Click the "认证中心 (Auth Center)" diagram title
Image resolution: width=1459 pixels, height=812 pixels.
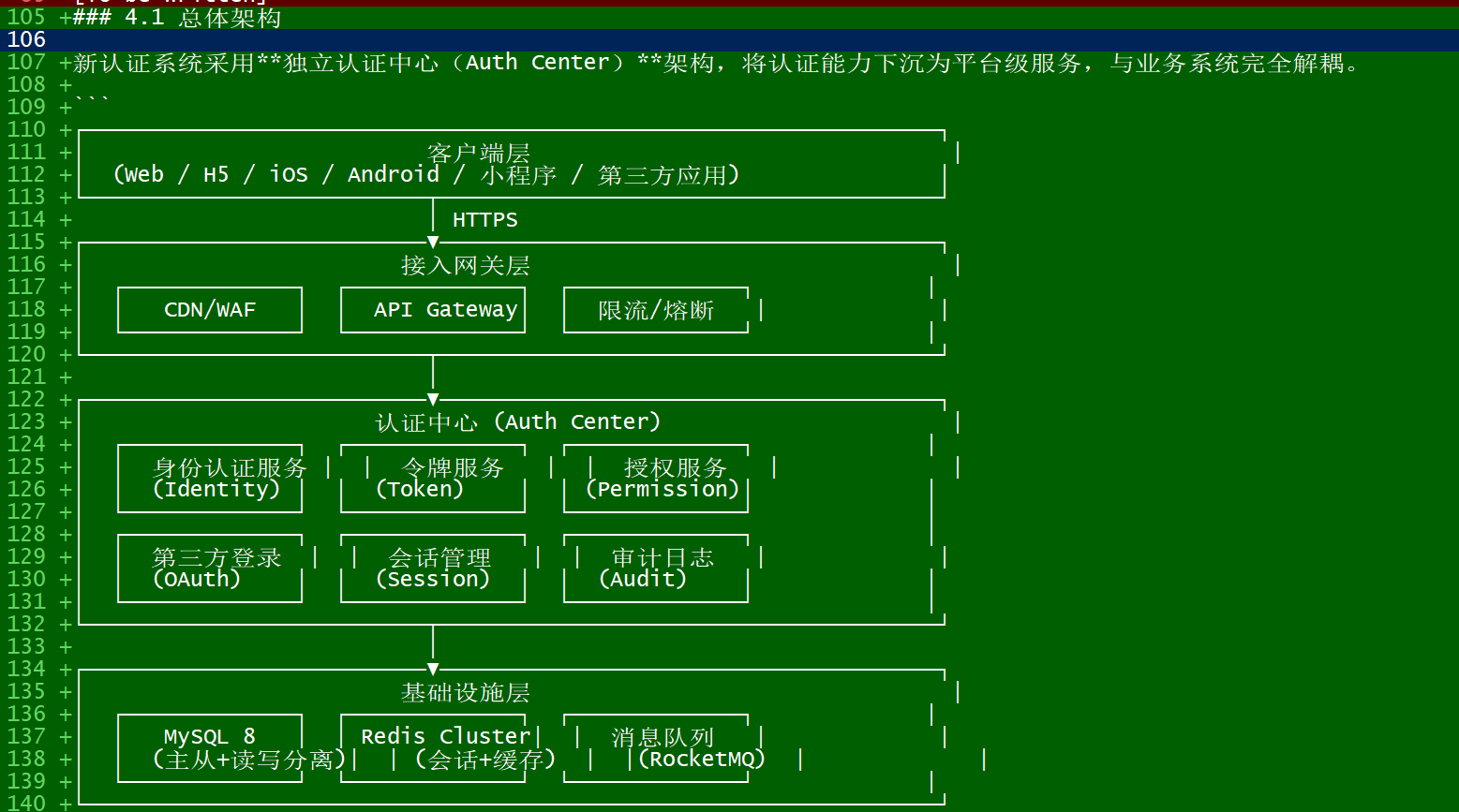[518, 422]
